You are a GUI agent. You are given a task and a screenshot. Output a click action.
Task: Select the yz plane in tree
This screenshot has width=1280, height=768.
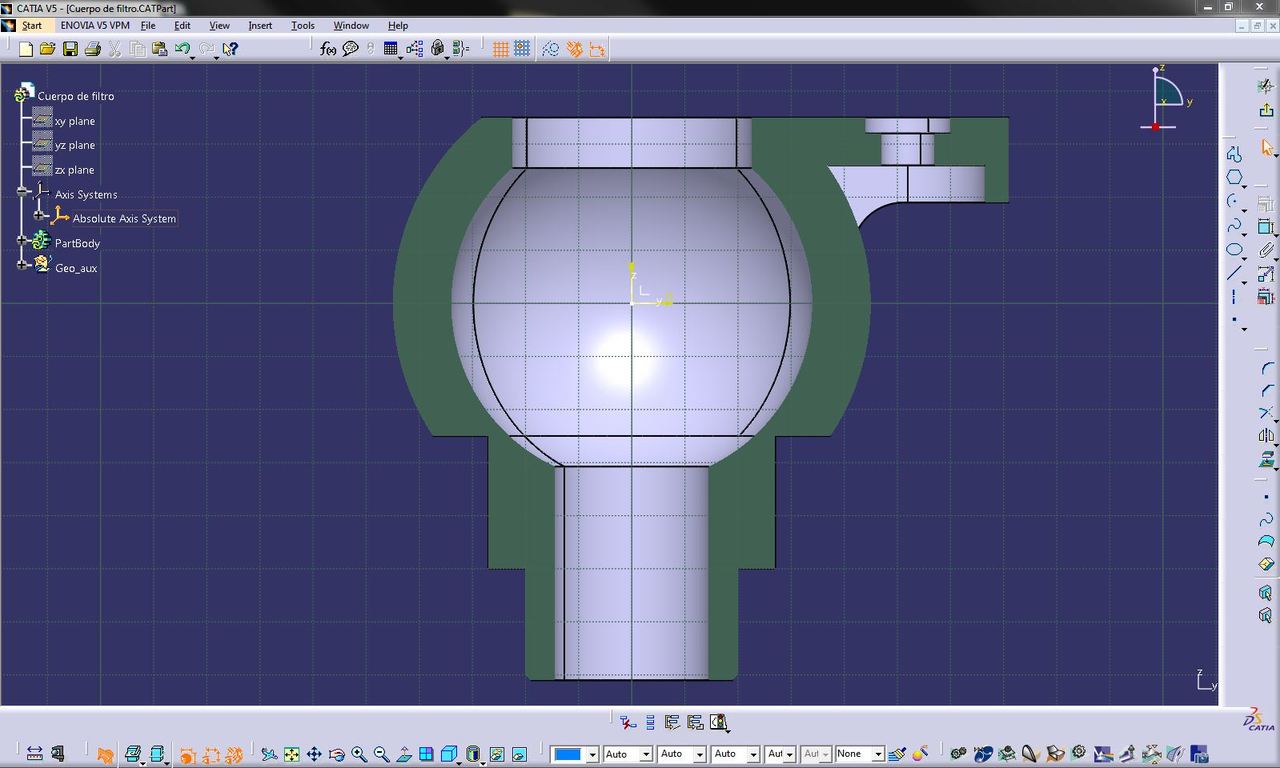(75, 145)
